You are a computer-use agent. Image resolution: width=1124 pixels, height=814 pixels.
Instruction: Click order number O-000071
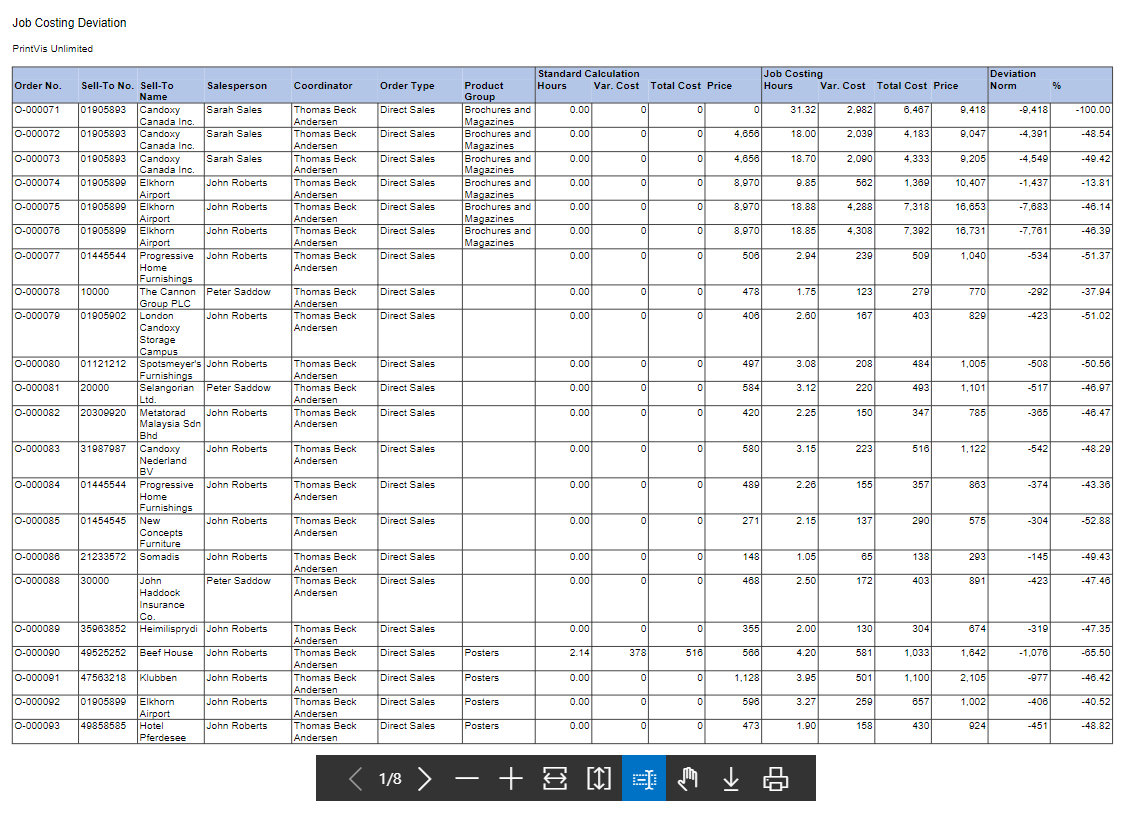tap(38, 110)
